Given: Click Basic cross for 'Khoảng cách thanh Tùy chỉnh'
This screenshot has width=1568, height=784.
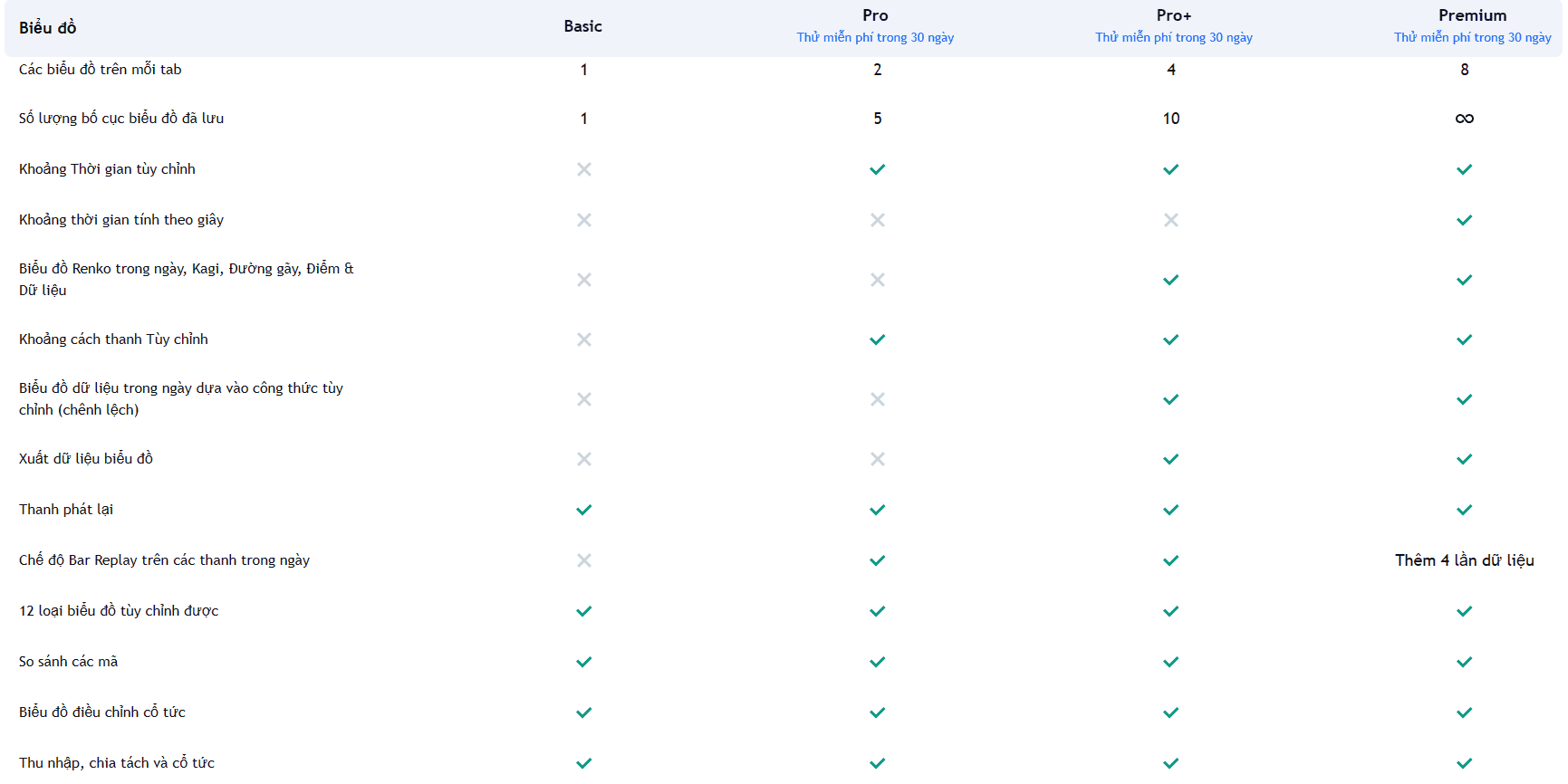Looking at the screenshot, I should pyautogui.click(x=584, y=339).
